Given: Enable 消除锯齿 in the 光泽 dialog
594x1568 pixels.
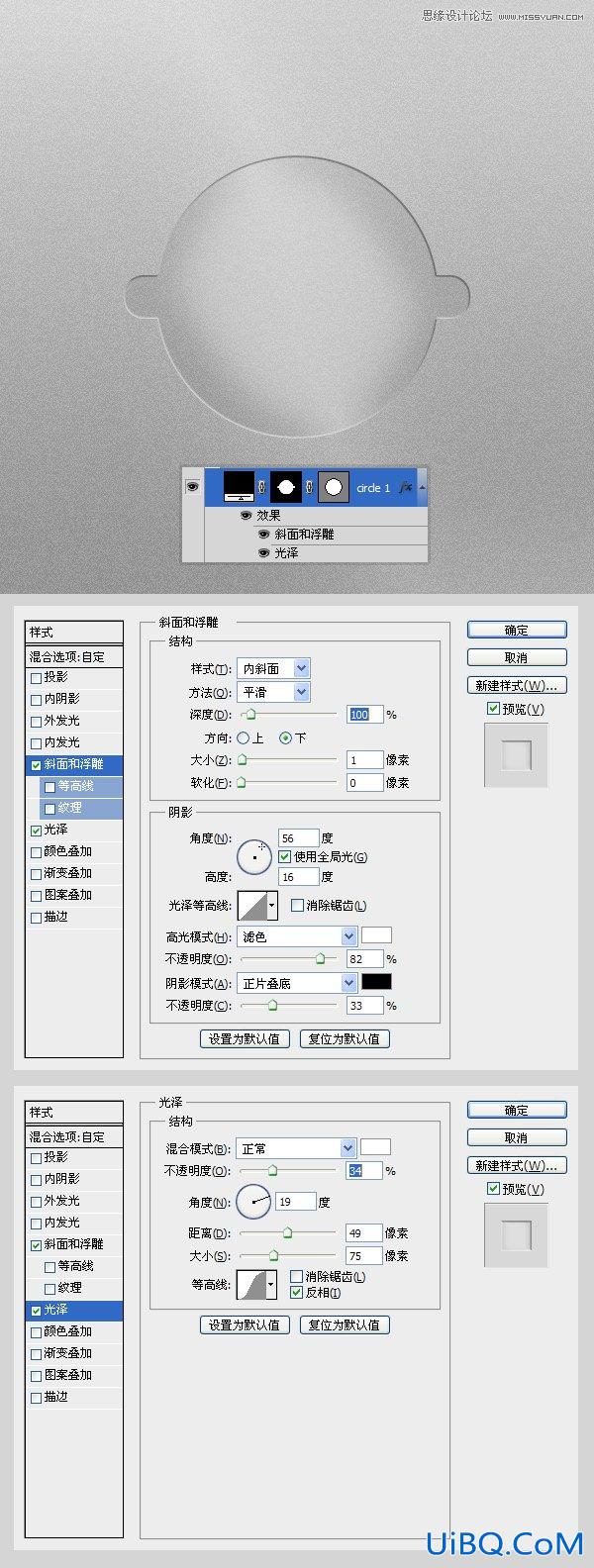Looking at the screenshot, I should click(x=296, y=1277).
